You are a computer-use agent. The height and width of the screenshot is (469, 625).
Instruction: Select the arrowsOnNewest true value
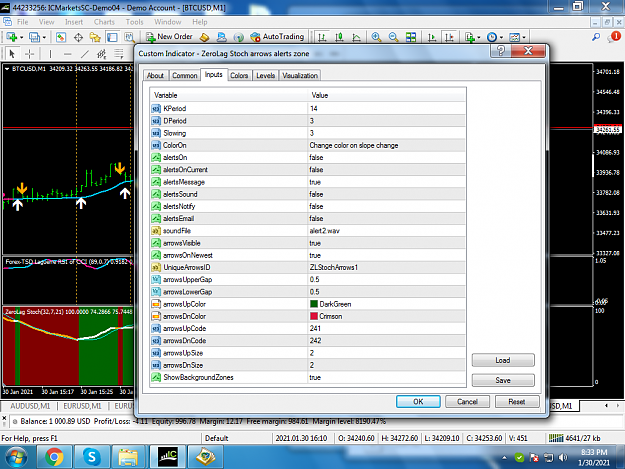(315, 255)
